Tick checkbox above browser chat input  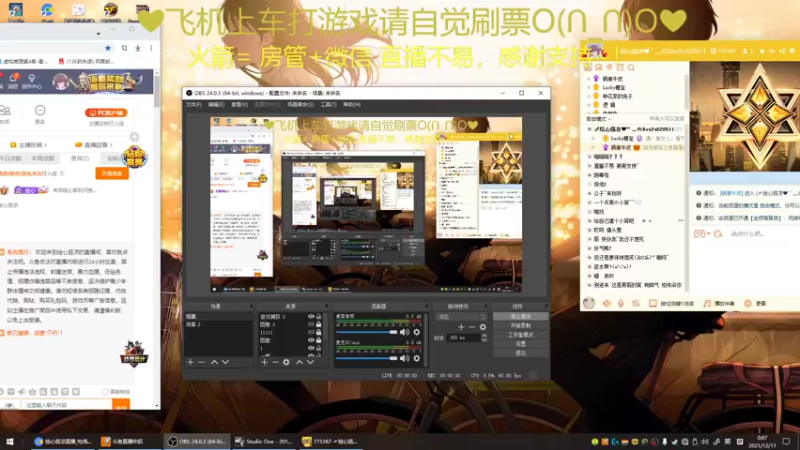click(105, 392)
